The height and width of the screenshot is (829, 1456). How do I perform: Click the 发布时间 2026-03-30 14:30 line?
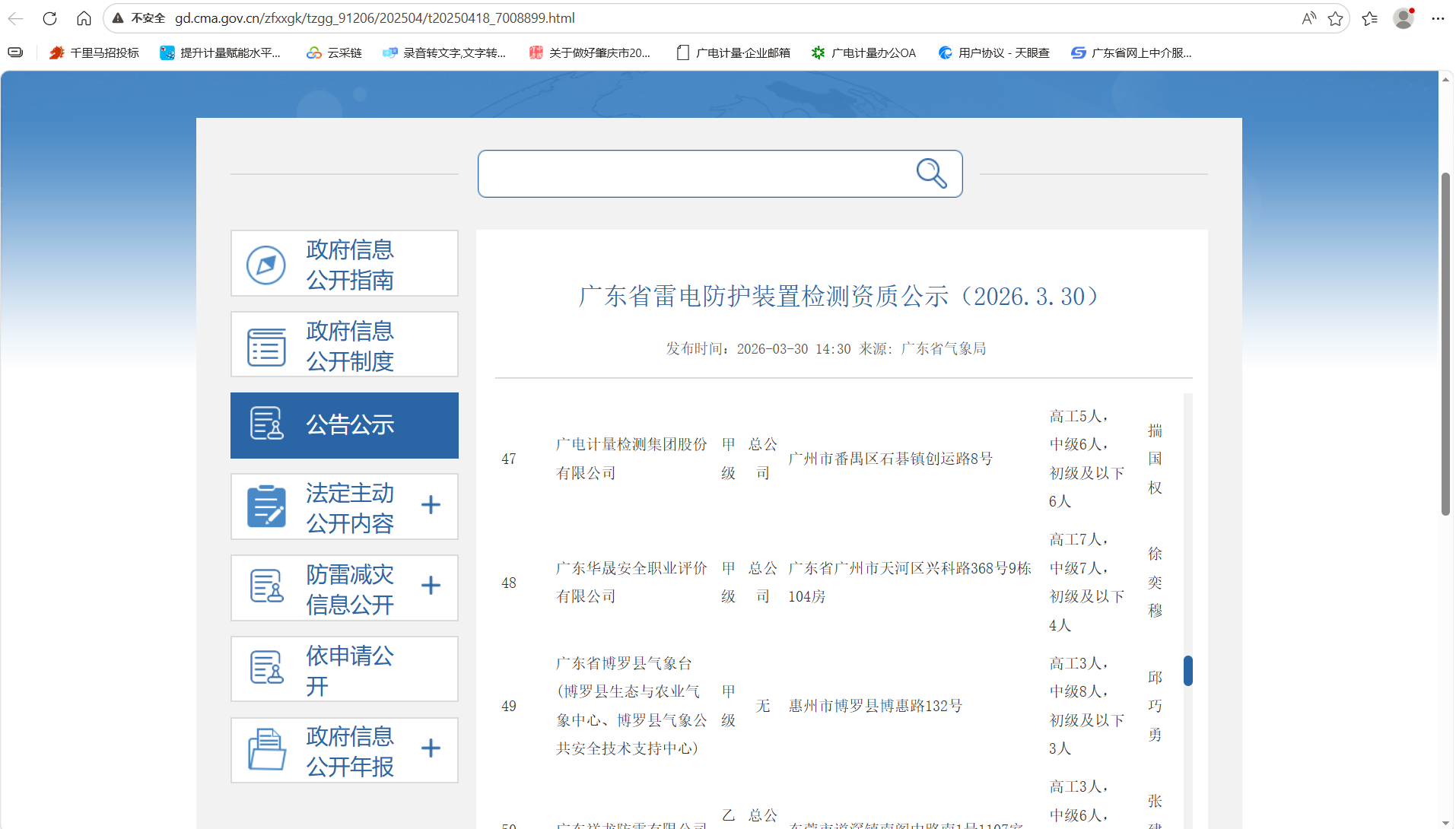(x=758, y=349)
